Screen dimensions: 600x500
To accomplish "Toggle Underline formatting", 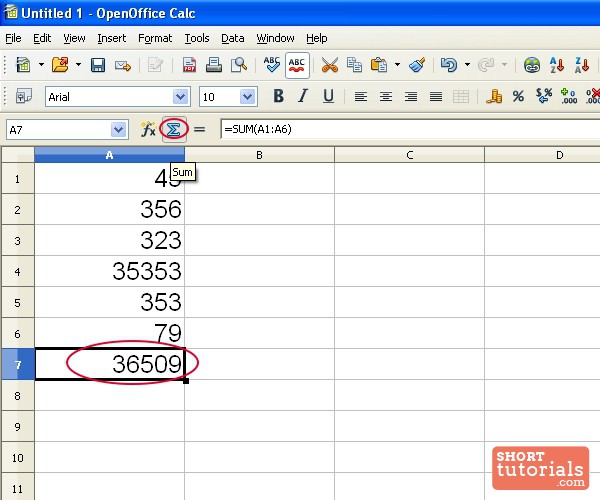I will click(328, 96).
